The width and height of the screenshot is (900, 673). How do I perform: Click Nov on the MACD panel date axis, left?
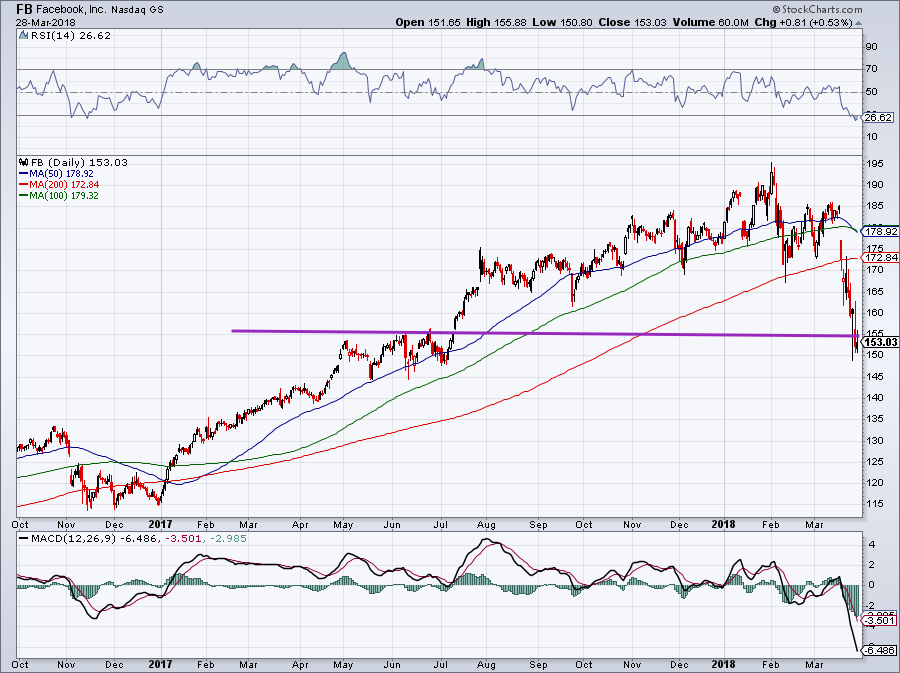point(67,664)
